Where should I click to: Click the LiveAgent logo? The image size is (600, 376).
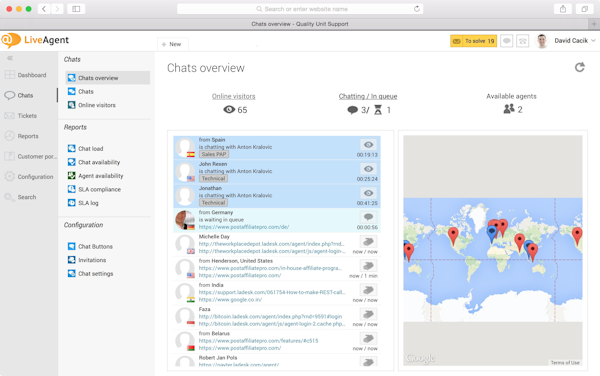pos(35,40)
